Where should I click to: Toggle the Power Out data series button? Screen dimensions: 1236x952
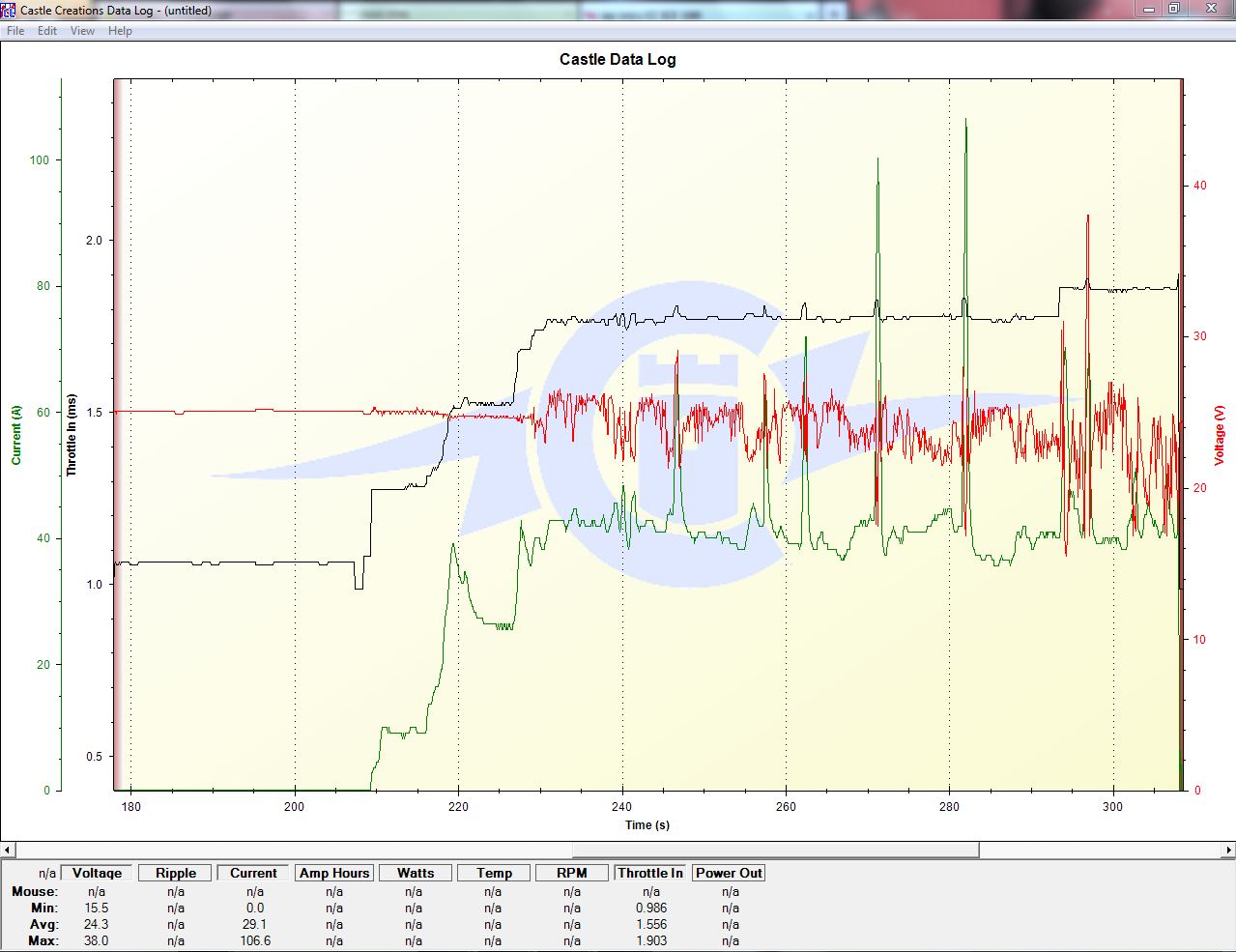(729, 873)
